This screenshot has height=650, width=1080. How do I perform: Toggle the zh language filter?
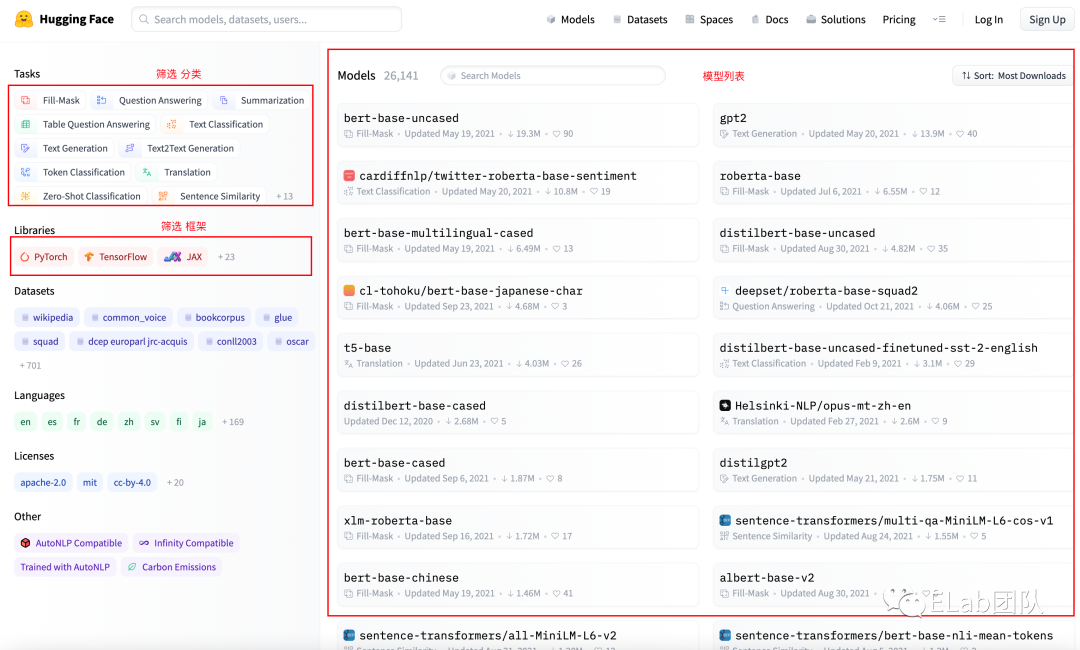pyautogui.click(x=129, y=422)
